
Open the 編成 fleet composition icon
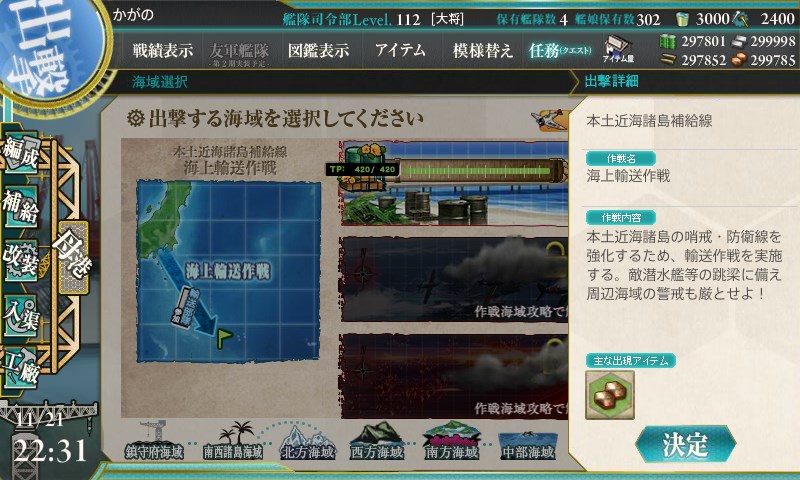[21, 153]
